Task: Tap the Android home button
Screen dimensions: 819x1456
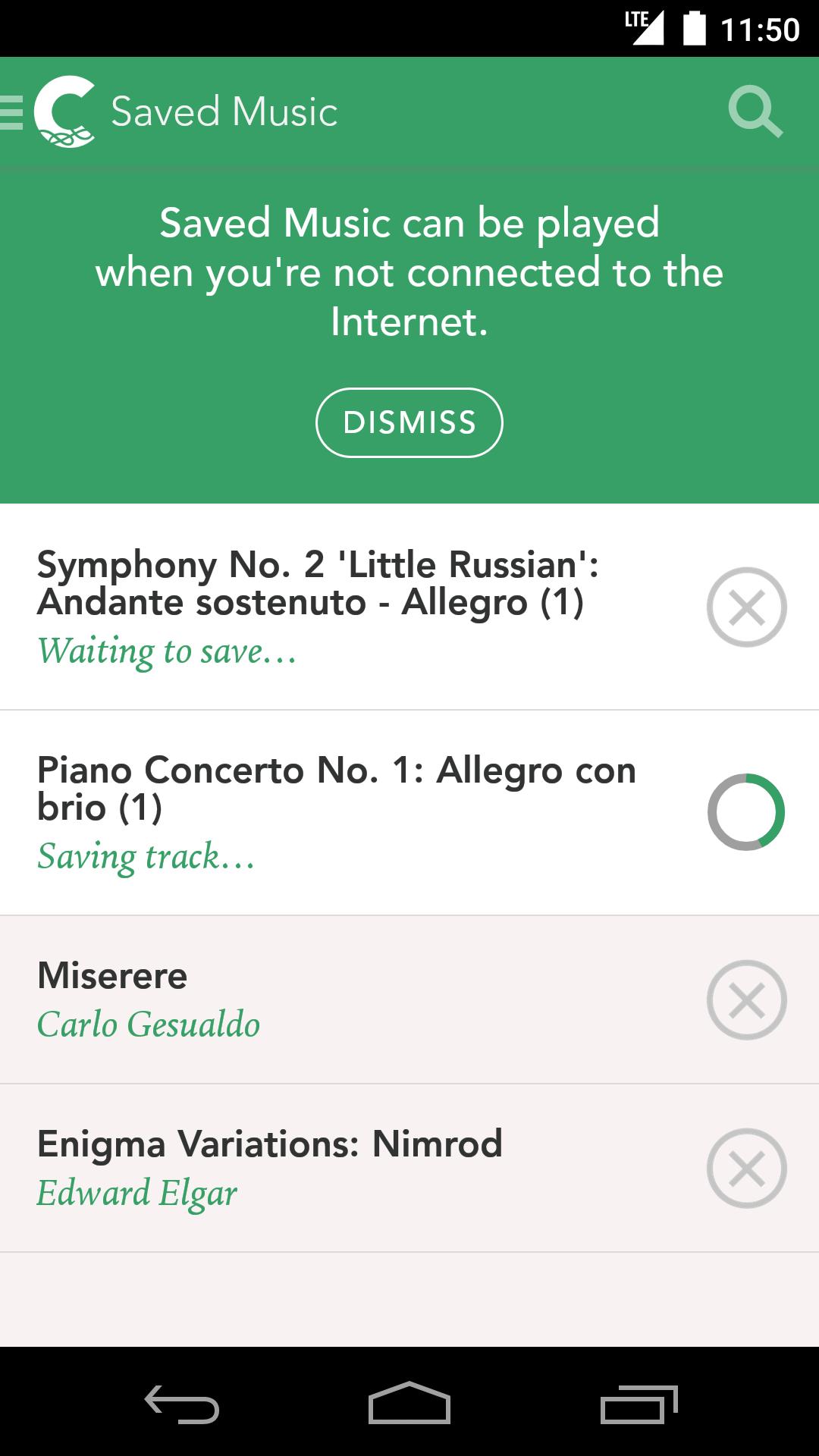Action: (409, 1403)
